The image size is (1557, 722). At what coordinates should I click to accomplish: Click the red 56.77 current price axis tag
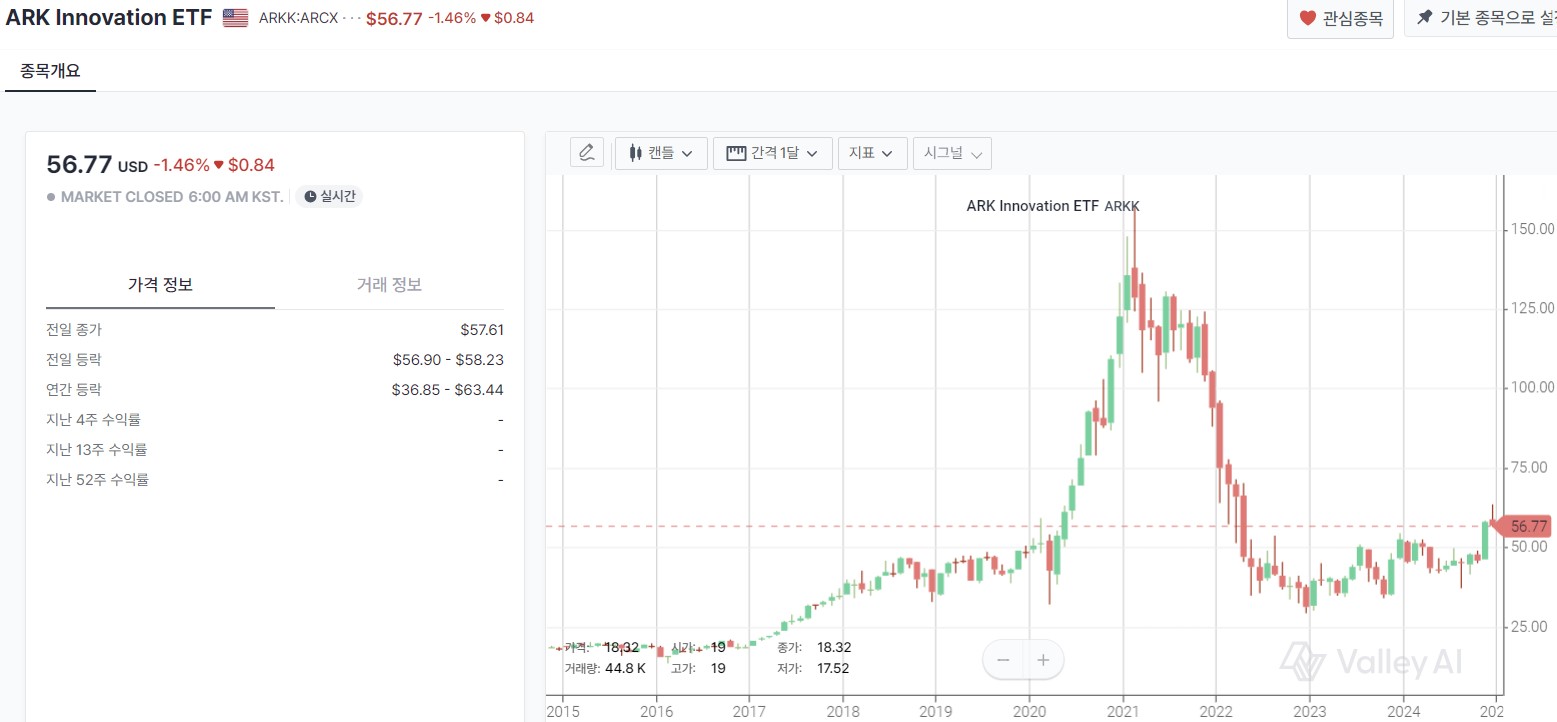pyautogui.click(x=1524, y=526)
